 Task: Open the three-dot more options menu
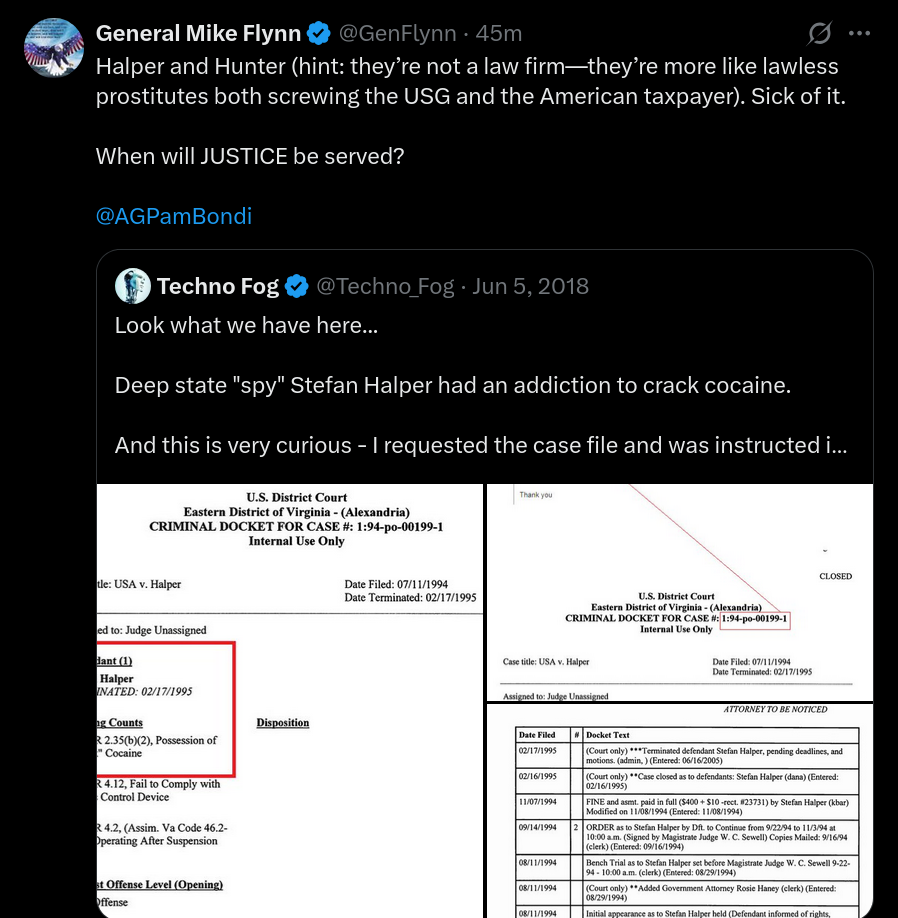(x=859, y=33)
